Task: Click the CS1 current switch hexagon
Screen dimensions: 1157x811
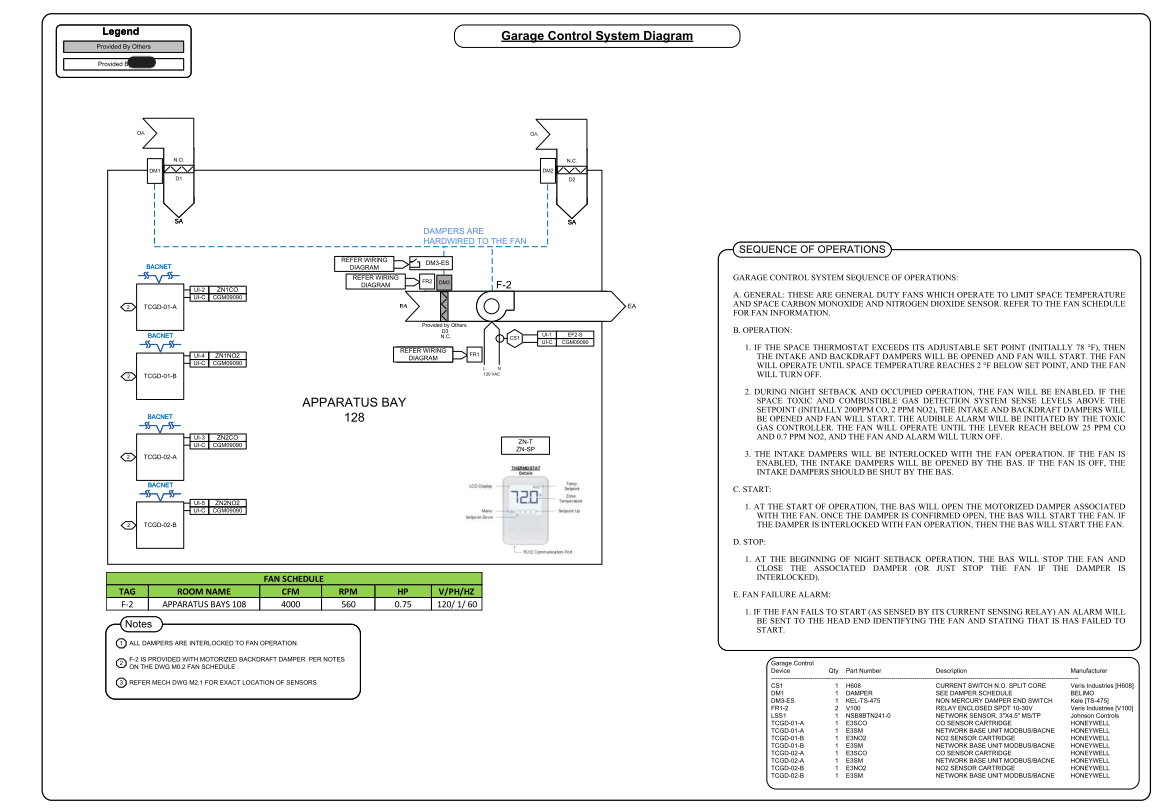Action: (514, 338)
